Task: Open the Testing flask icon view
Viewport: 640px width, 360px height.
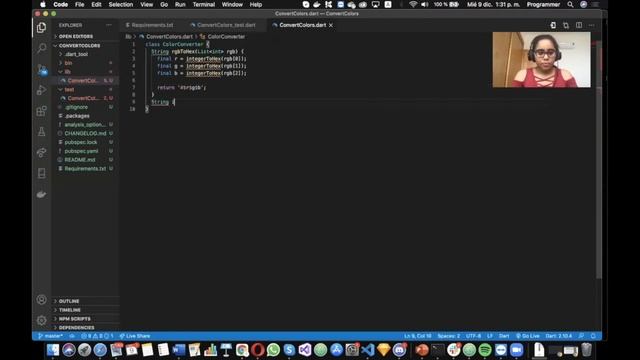Action: click(41, 131)
